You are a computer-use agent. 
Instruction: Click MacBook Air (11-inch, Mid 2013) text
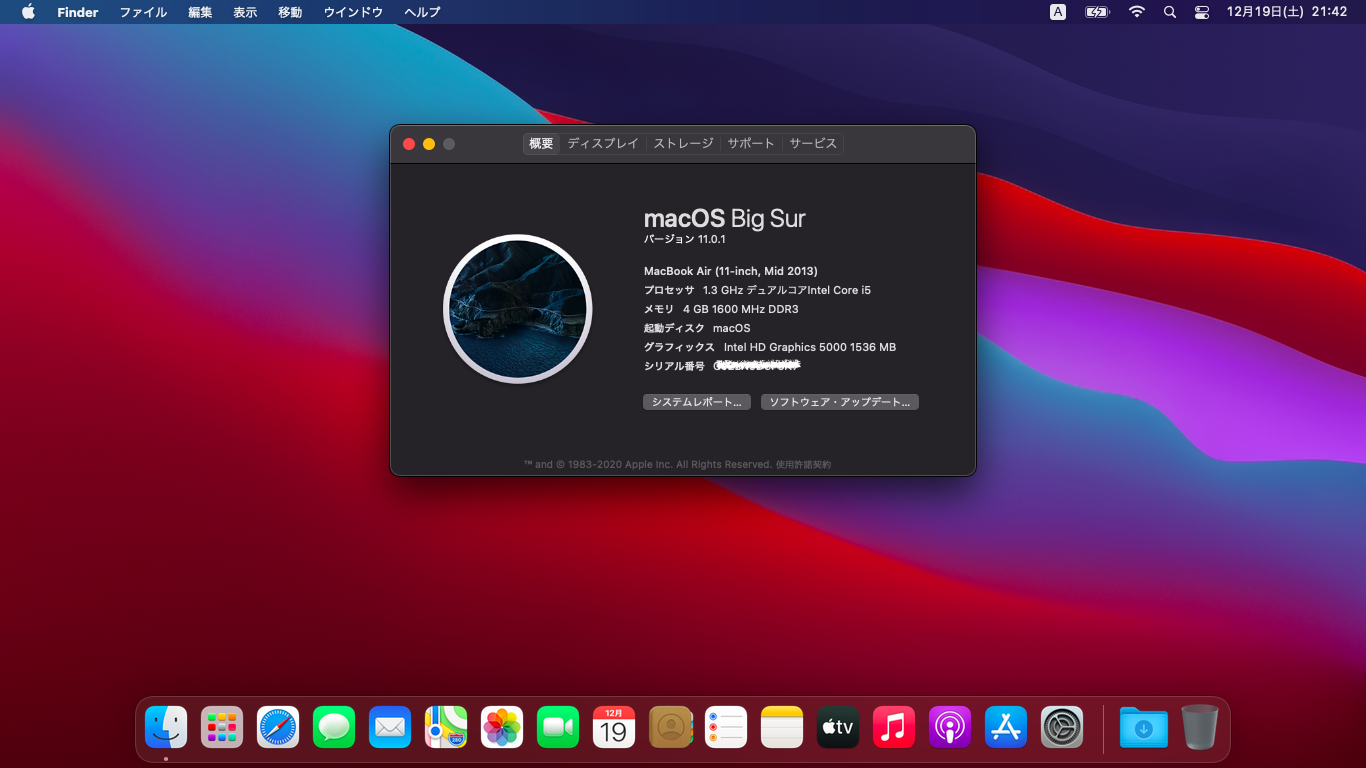pos(731,271)
